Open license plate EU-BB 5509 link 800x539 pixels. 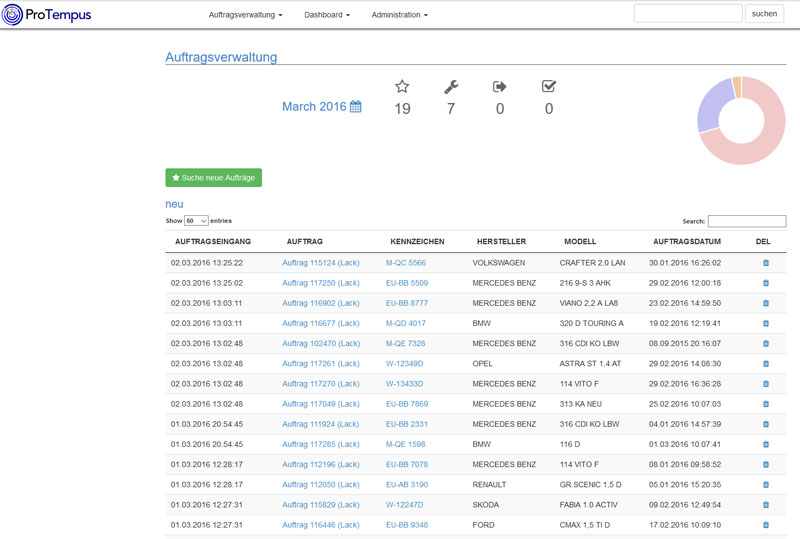407,283
